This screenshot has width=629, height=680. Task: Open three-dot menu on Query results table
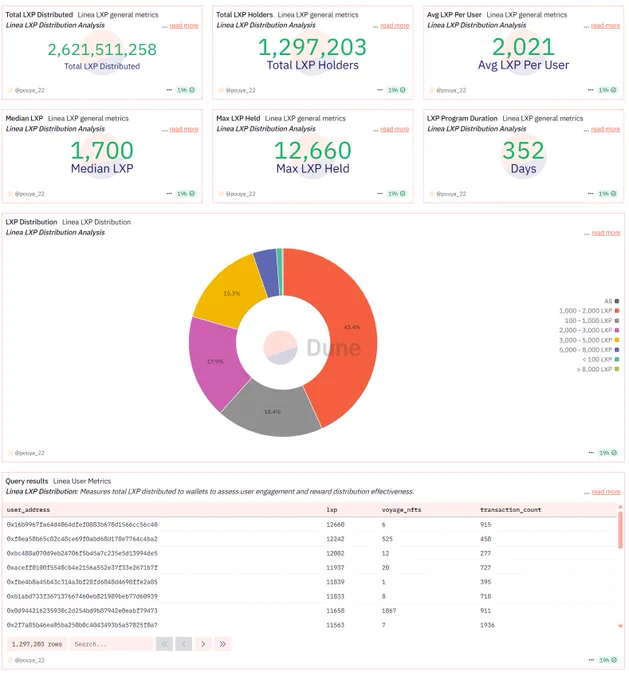591,660
